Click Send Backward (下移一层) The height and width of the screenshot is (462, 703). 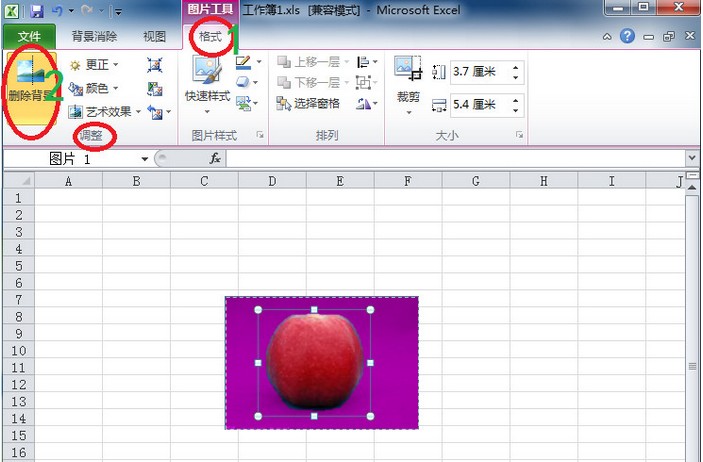tap(308, 83)
